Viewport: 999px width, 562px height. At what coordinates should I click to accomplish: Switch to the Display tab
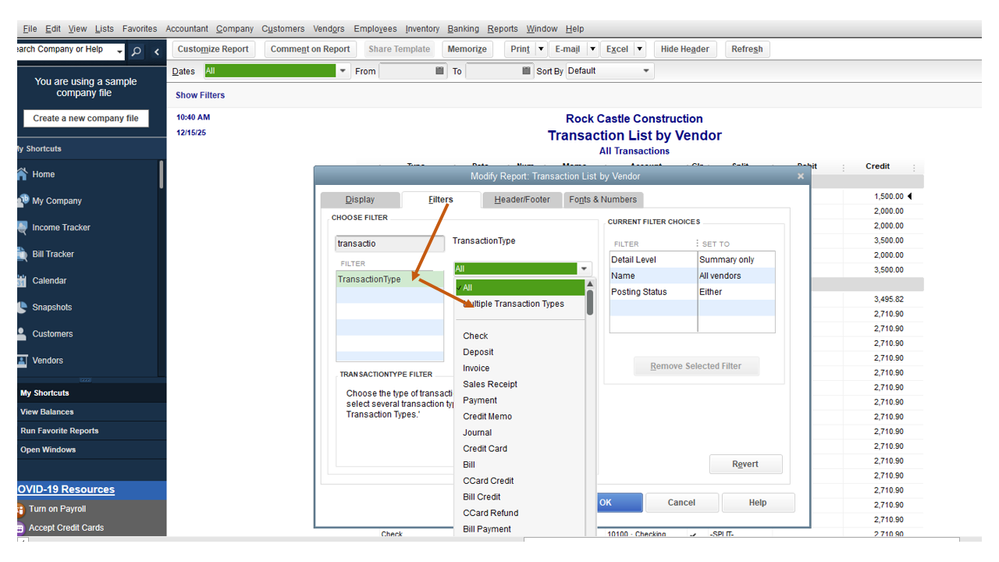[x=360, y=199]
